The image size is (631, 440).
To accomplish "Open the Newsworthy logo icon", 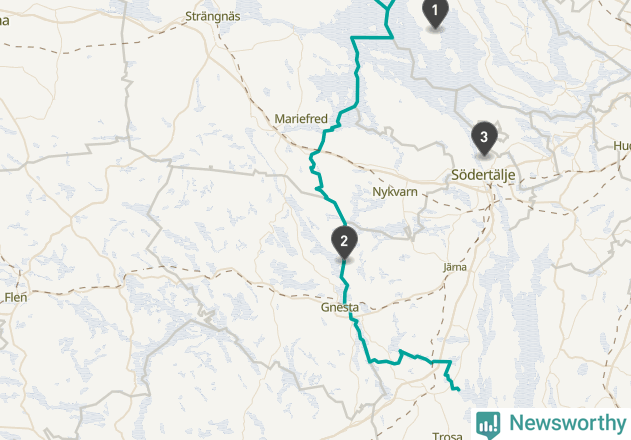I will pyautogui.click(x=488, y=425).
